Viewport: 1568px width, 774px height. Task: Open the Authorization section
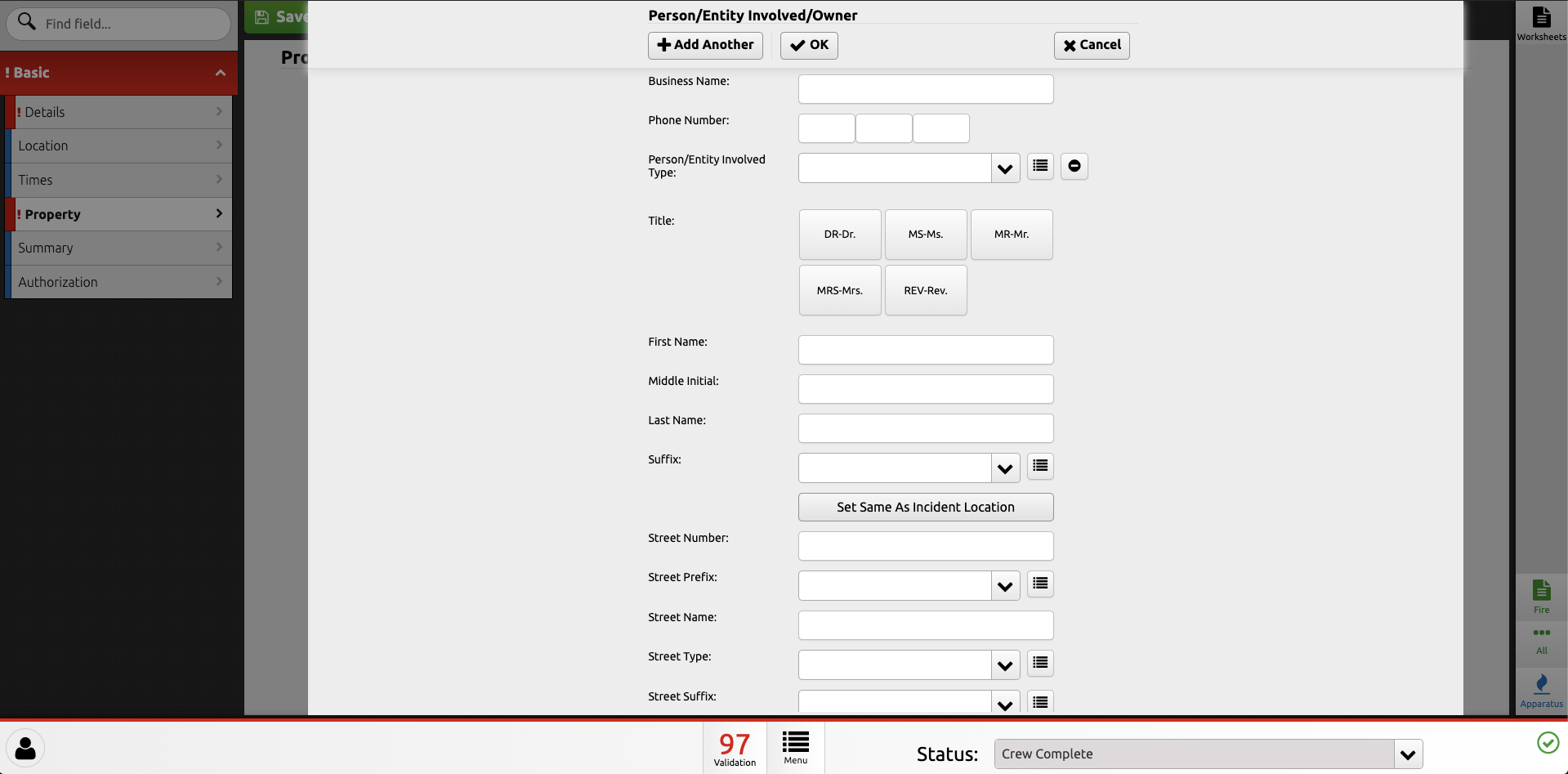[x=119, y=283]
